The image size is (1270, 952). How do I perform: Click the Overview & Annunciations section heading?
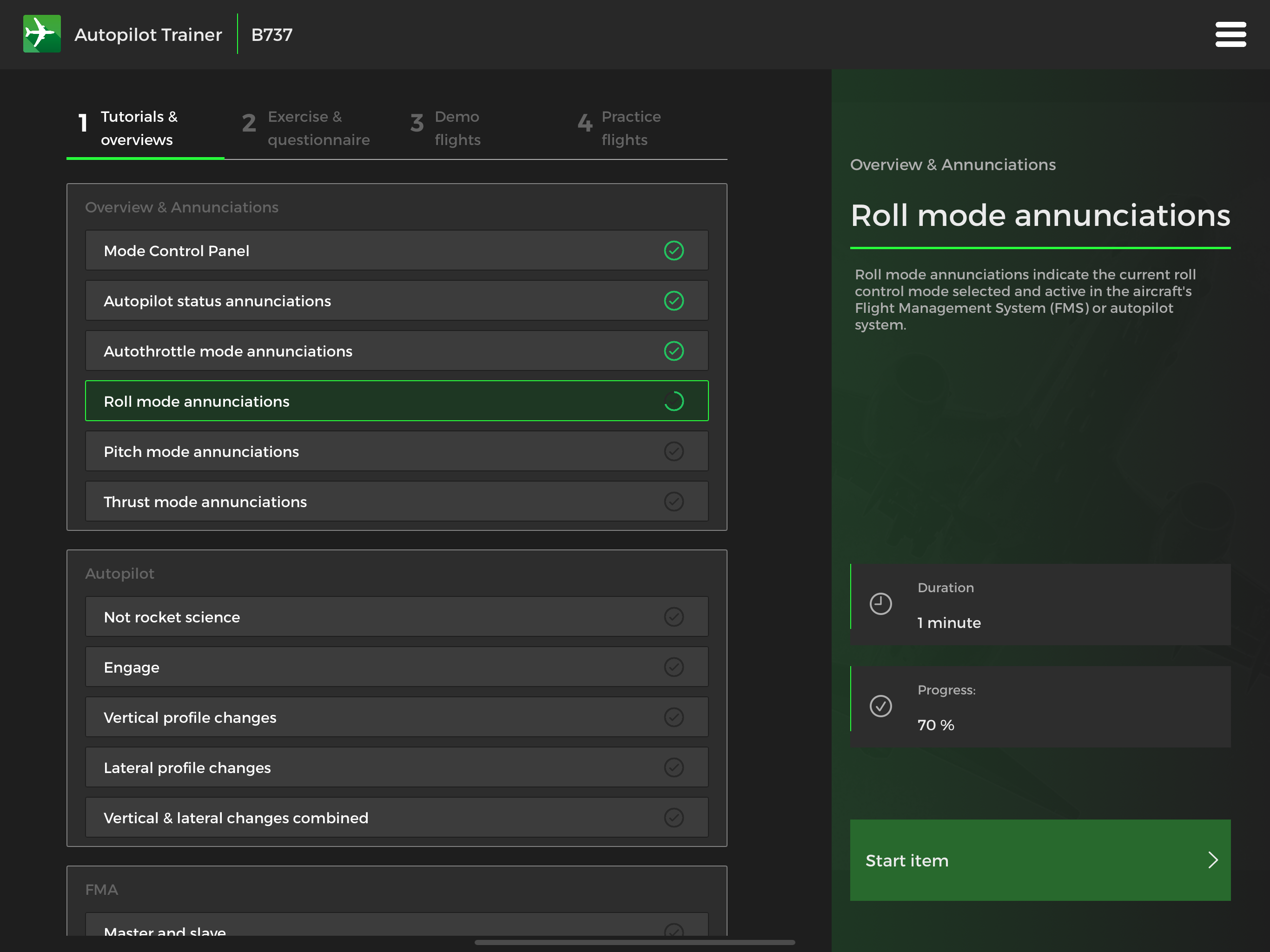[x=181, y=207]
